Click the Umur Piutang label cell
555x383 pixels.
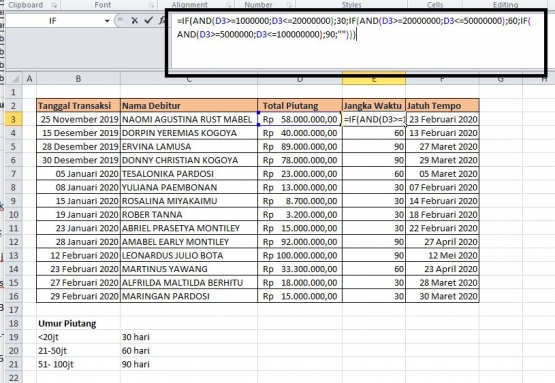coord(78,324)
